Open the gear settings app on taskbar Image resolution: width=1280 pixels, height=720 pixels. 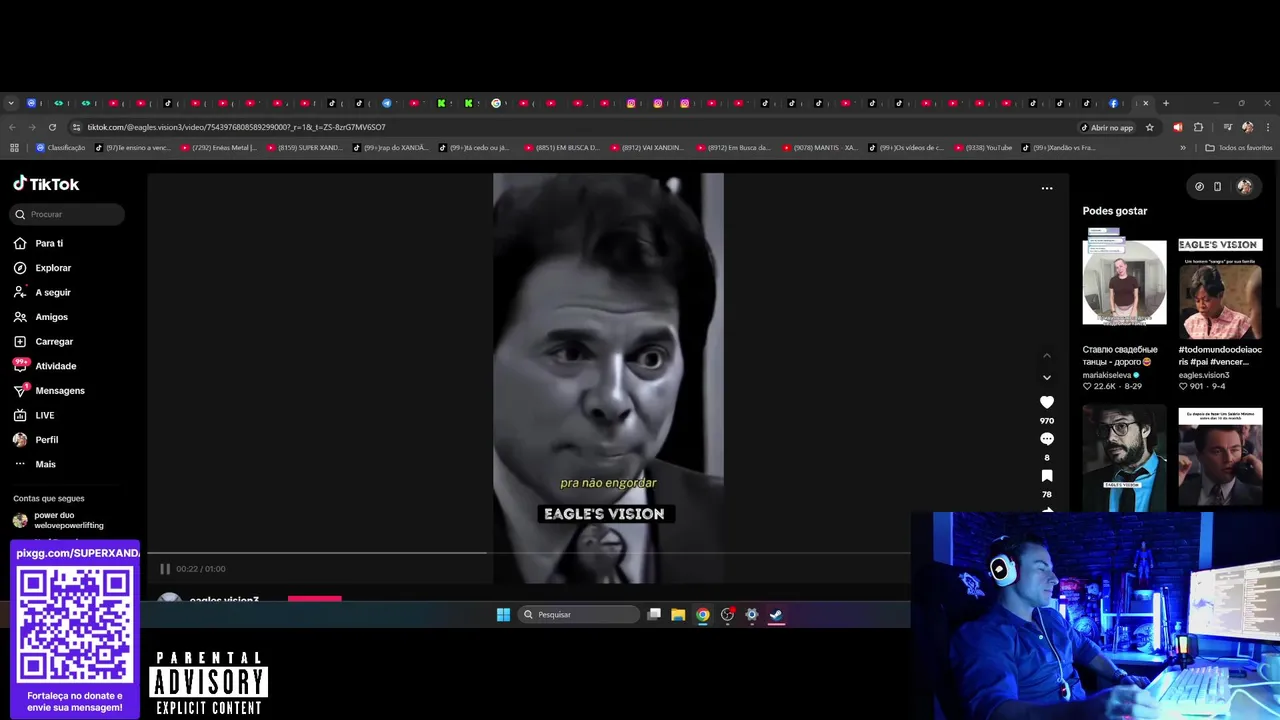pyautogui.click(x=752, y=615)
